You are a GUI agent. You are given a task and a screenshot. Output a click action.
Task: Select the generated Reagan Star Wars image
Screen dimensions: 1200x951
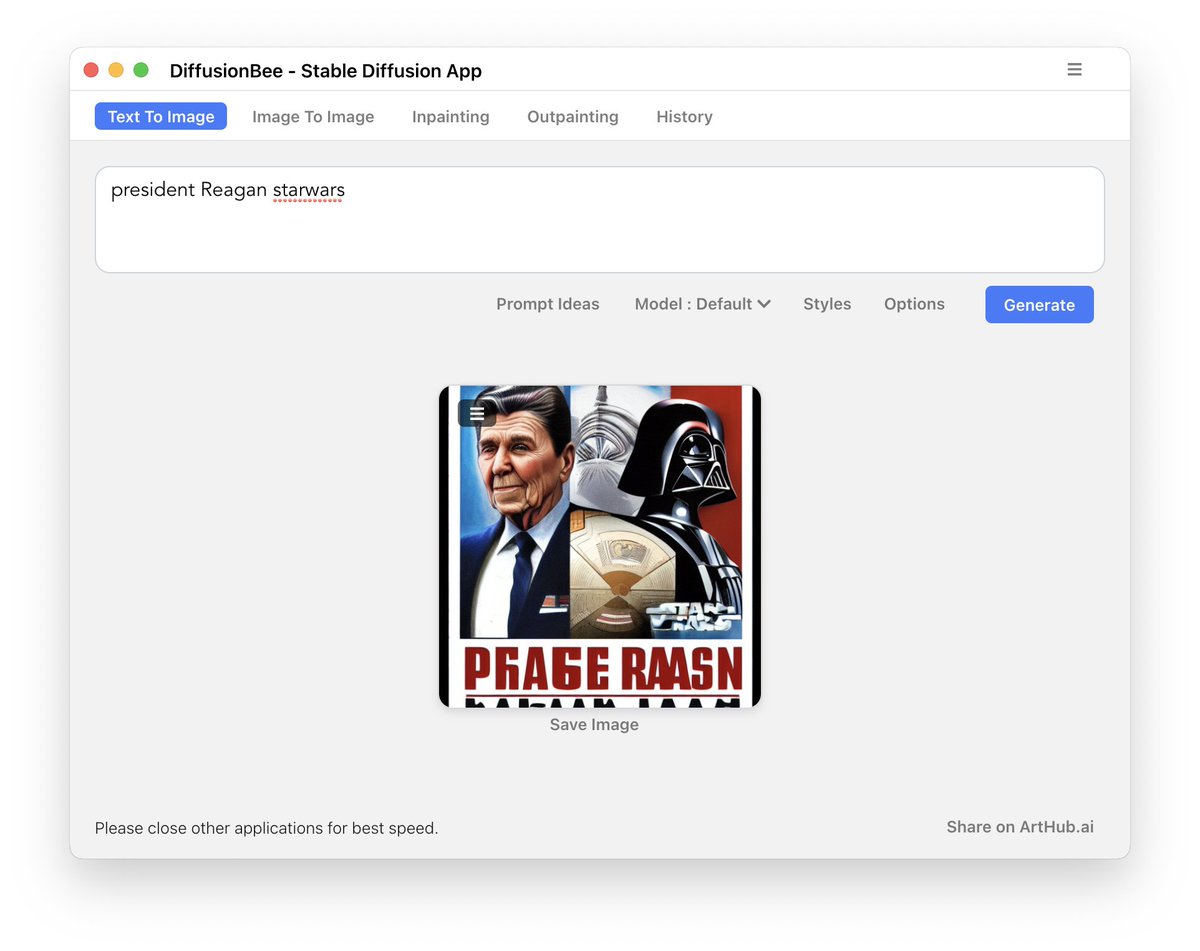click(600, 546)
